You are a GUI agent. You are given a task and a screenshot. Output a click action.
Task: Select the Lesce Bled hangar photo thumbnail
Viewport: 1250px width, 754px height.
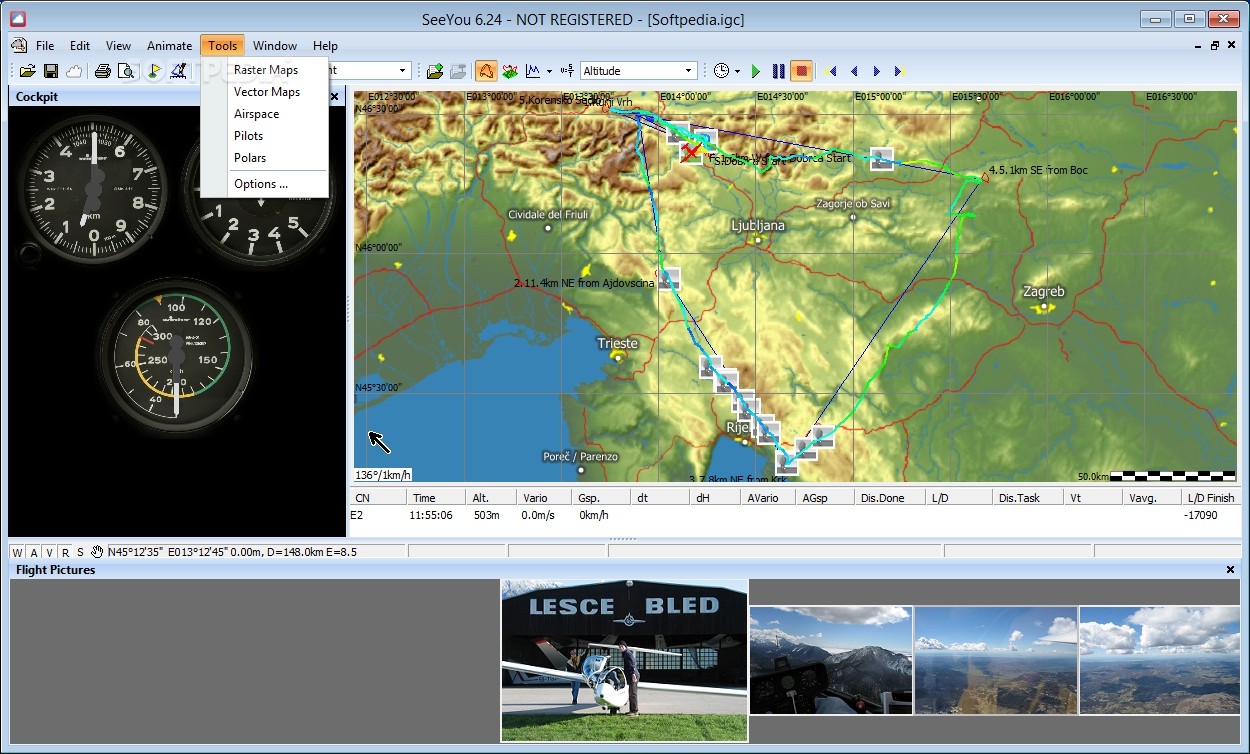point(624,660)
